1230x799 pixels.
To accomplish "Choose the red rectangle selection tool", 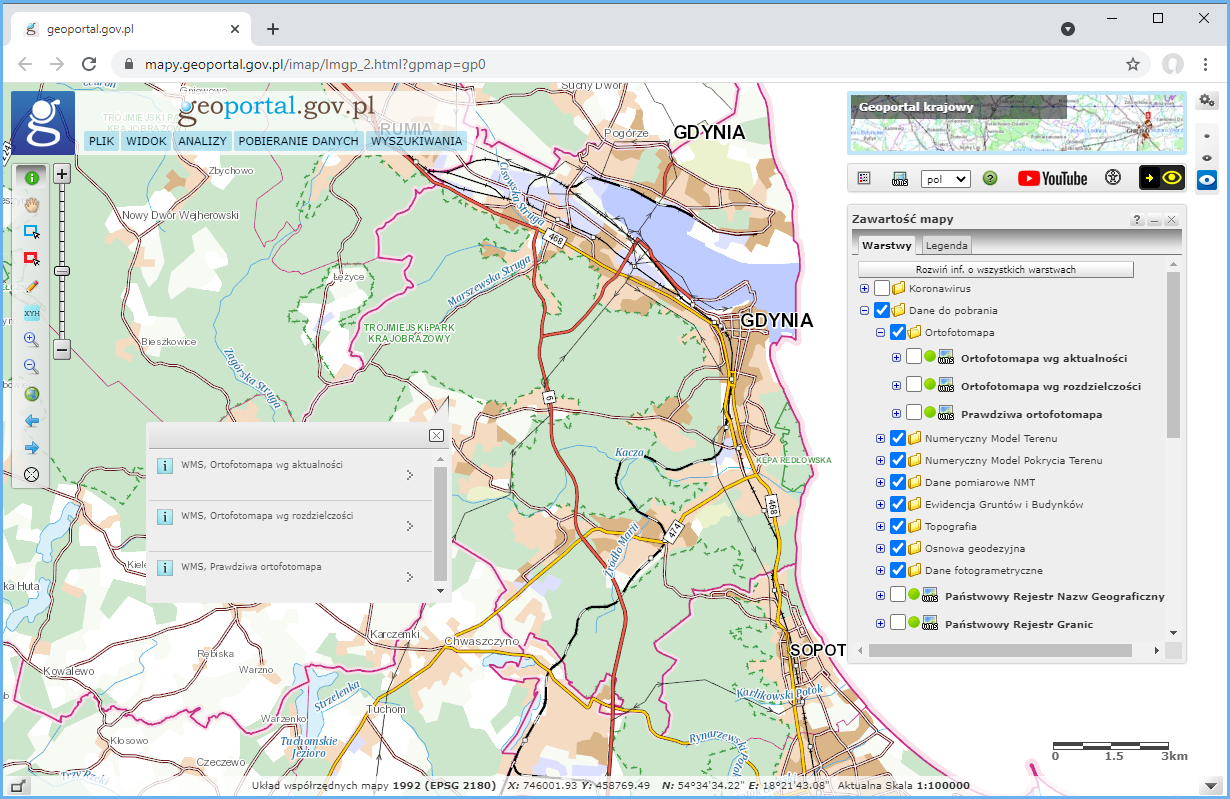I will tap(31, 258).
